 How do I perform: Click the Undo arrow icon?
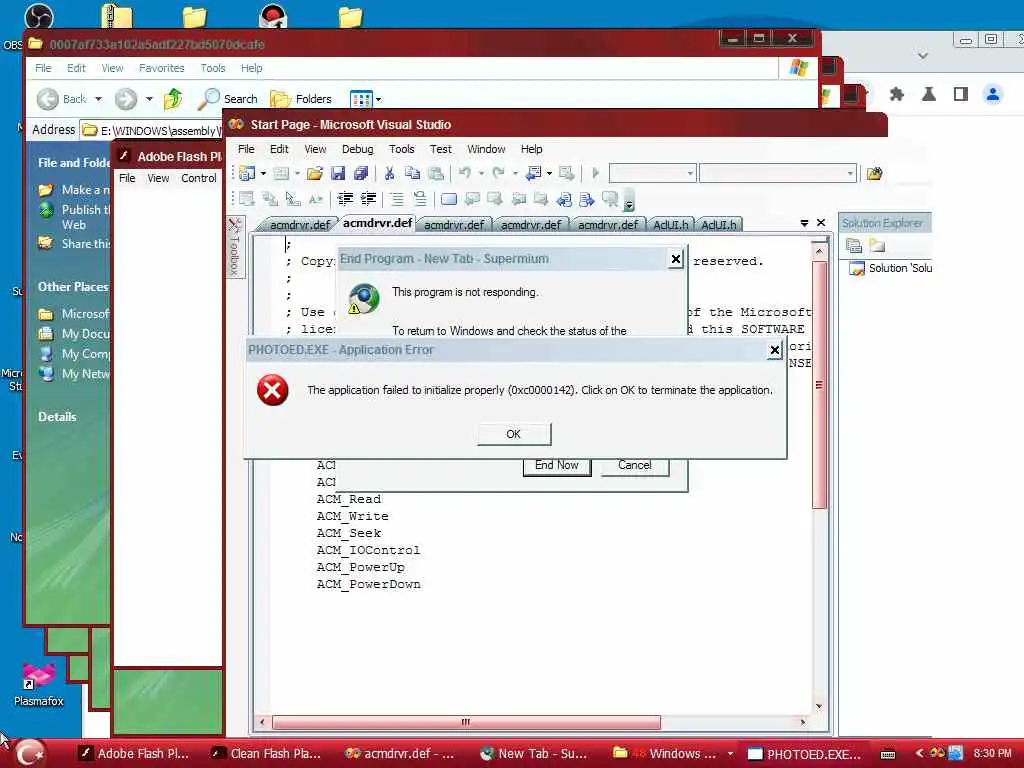pos(465,173)
